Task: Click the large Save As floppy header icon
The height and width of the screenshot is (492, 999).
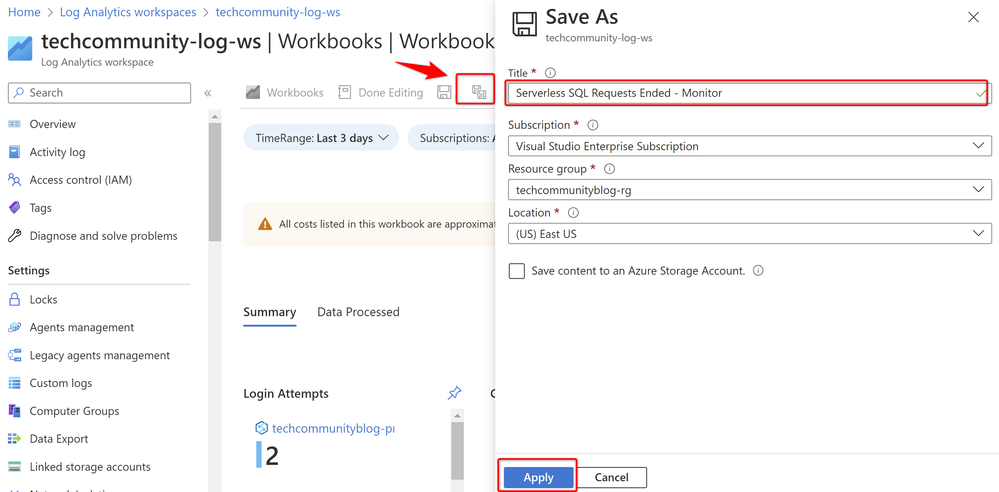Action: (x=525, y=24)
